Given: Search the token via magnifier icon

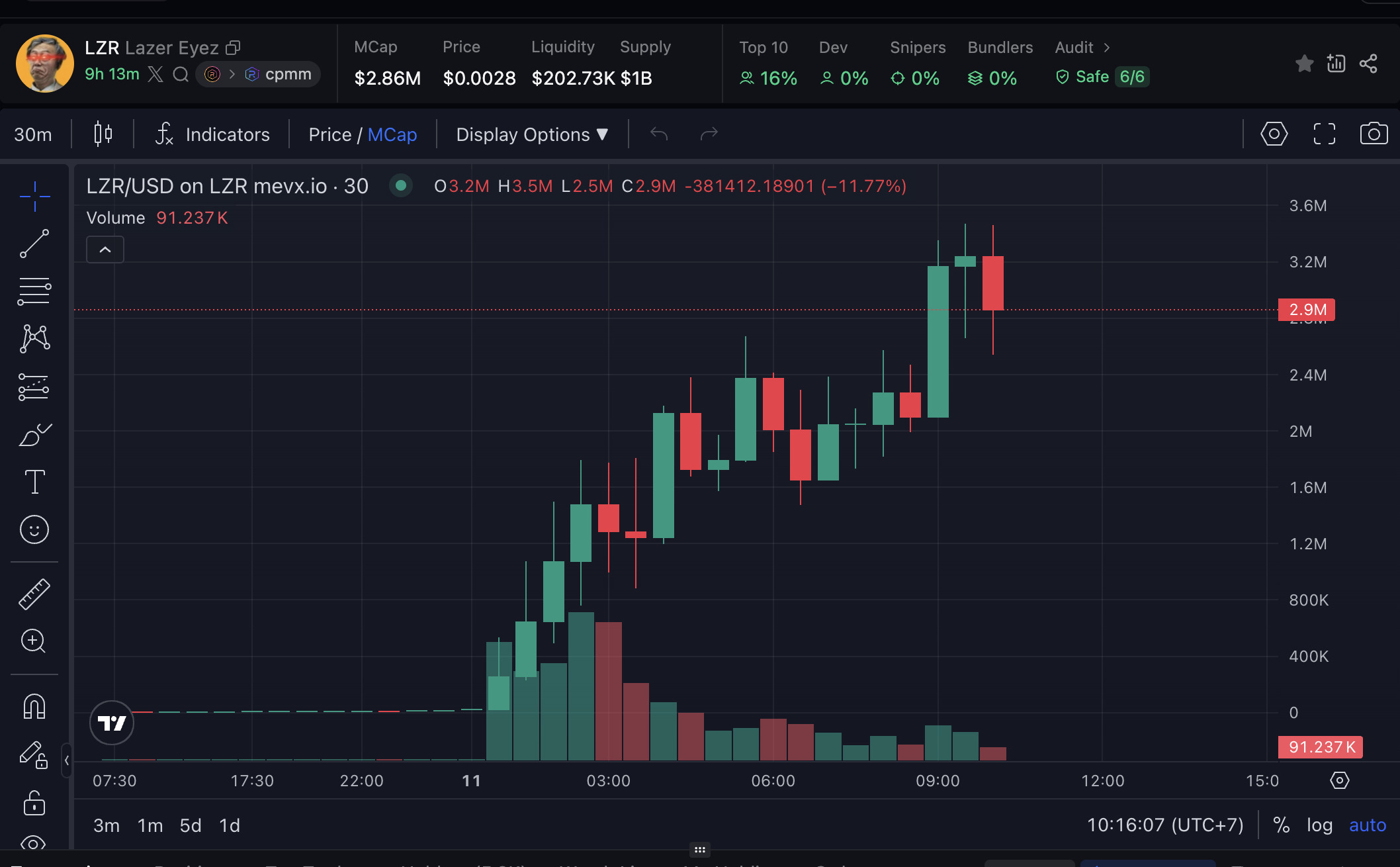Looking at the screenshot, I should click(181, 74).
